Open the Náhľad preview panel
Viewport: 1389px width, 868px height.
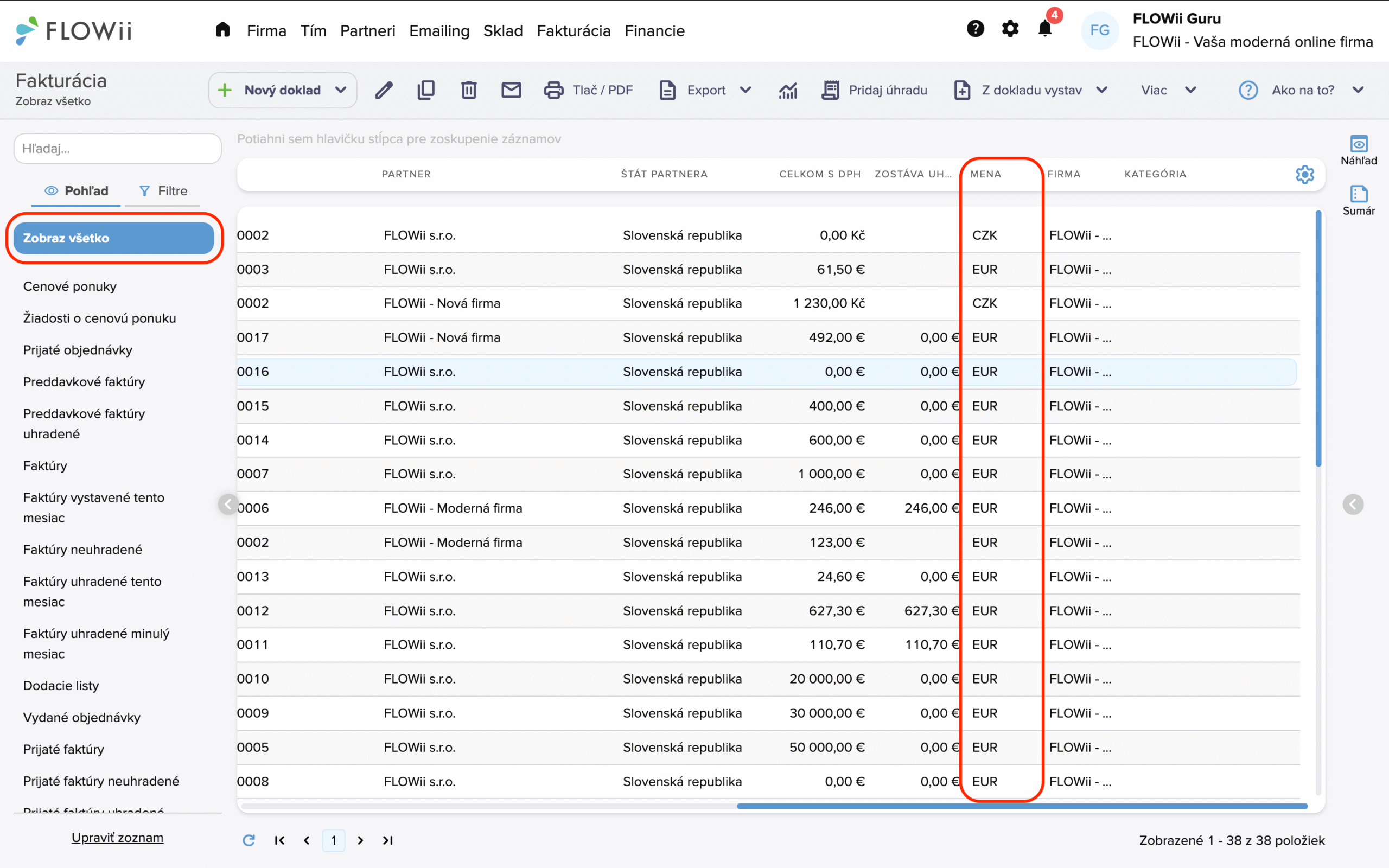[1359, 150]
